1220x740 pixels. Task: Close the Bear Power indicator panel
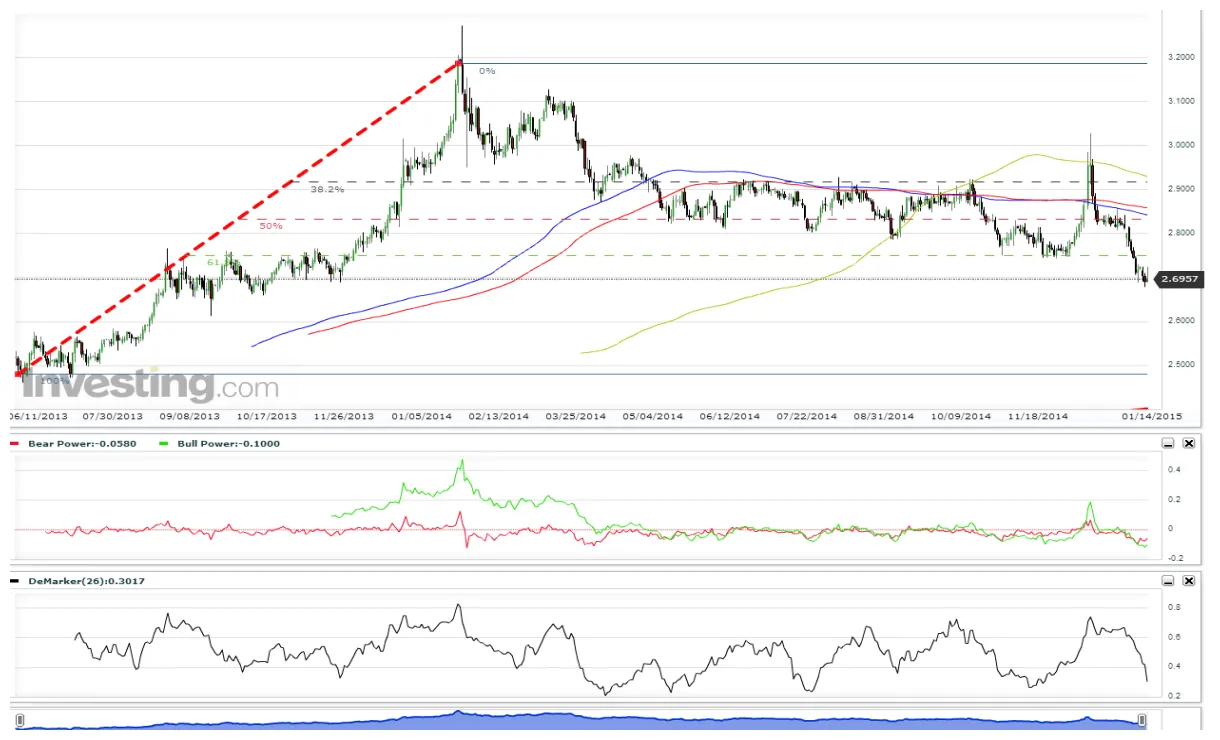1188,442
